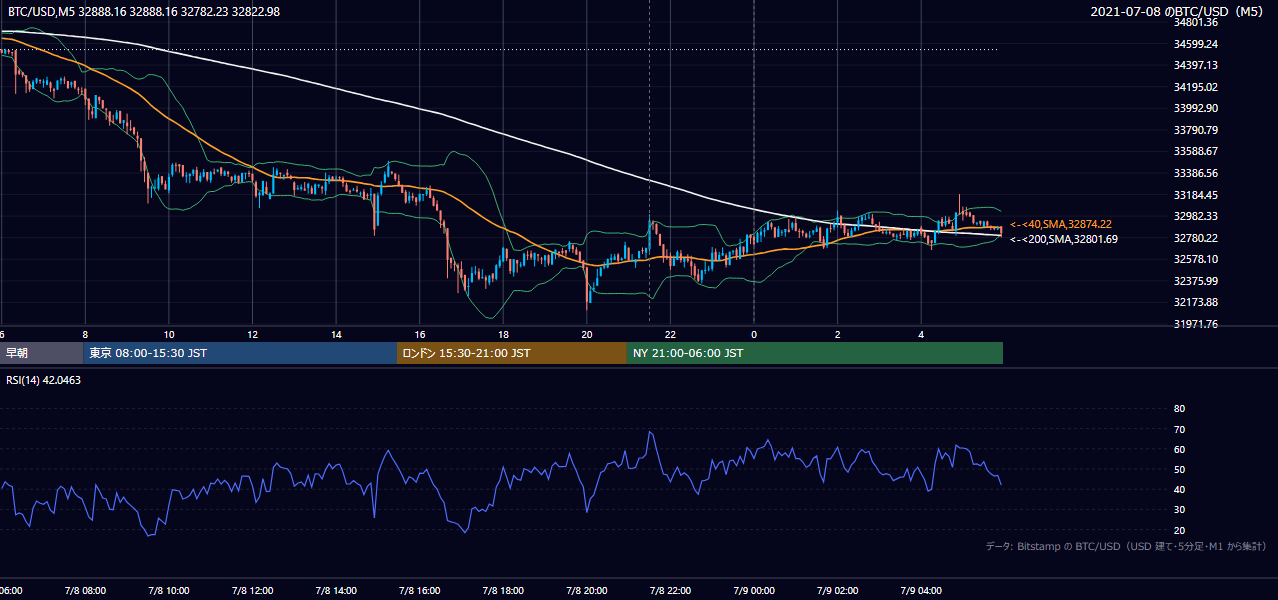Select price axis value 32780.22

1196,238
